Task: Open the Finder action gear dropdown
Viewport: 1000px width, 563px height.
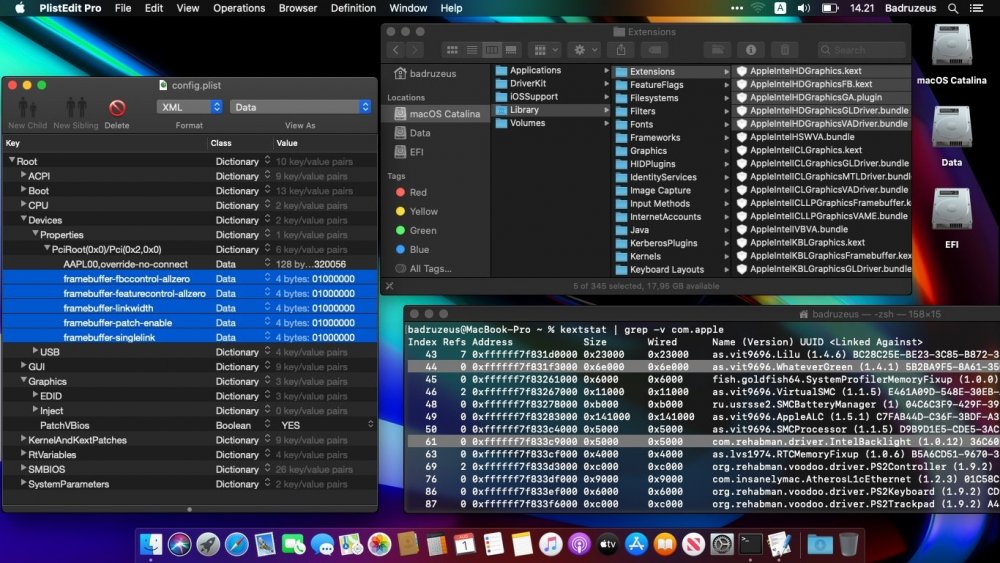Action: click(585, 50)
